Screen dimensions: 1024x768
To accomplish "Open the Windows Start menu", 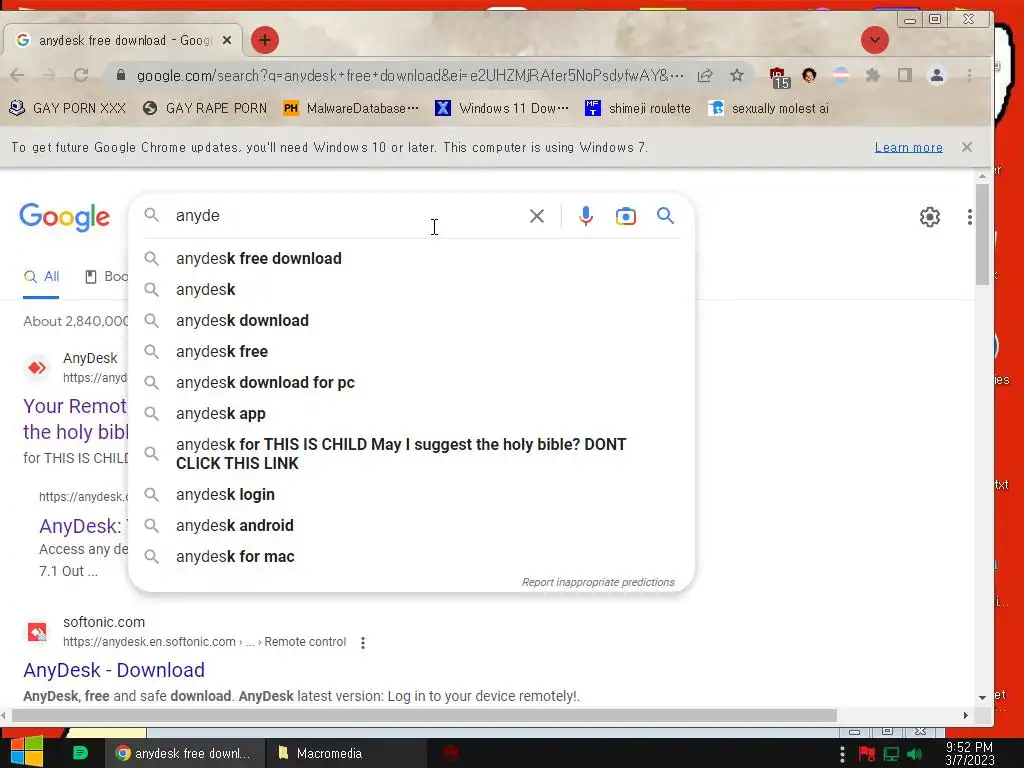I will tap(27, 752).
